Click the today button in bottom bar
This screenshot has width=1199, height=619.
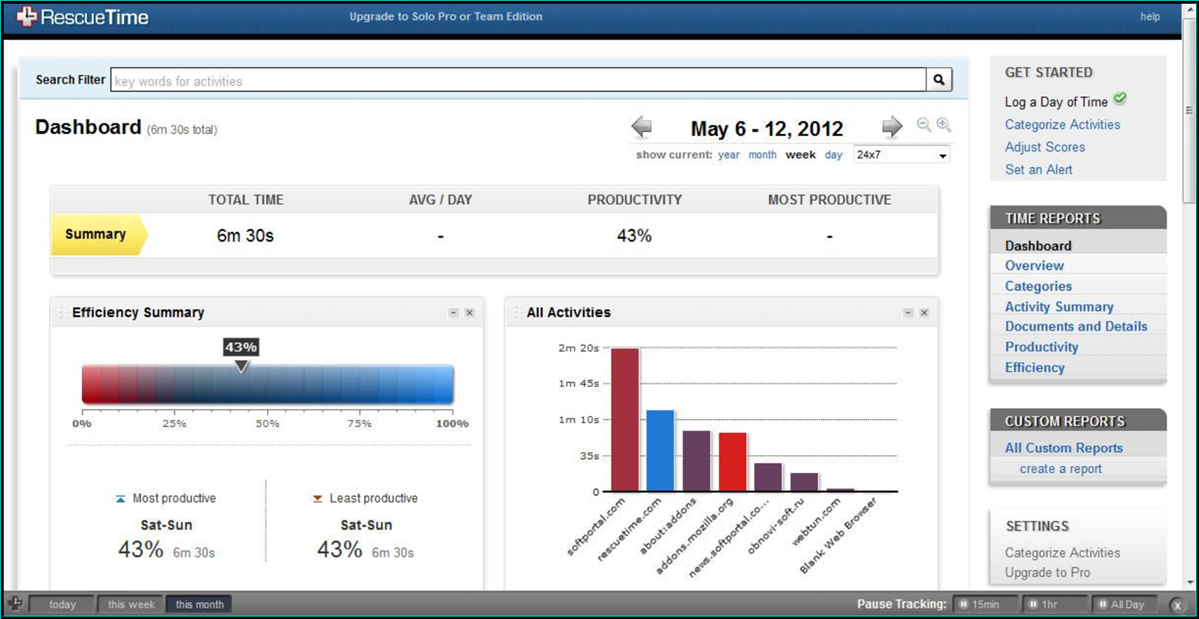pyautogui.click(x=62, y=604)
